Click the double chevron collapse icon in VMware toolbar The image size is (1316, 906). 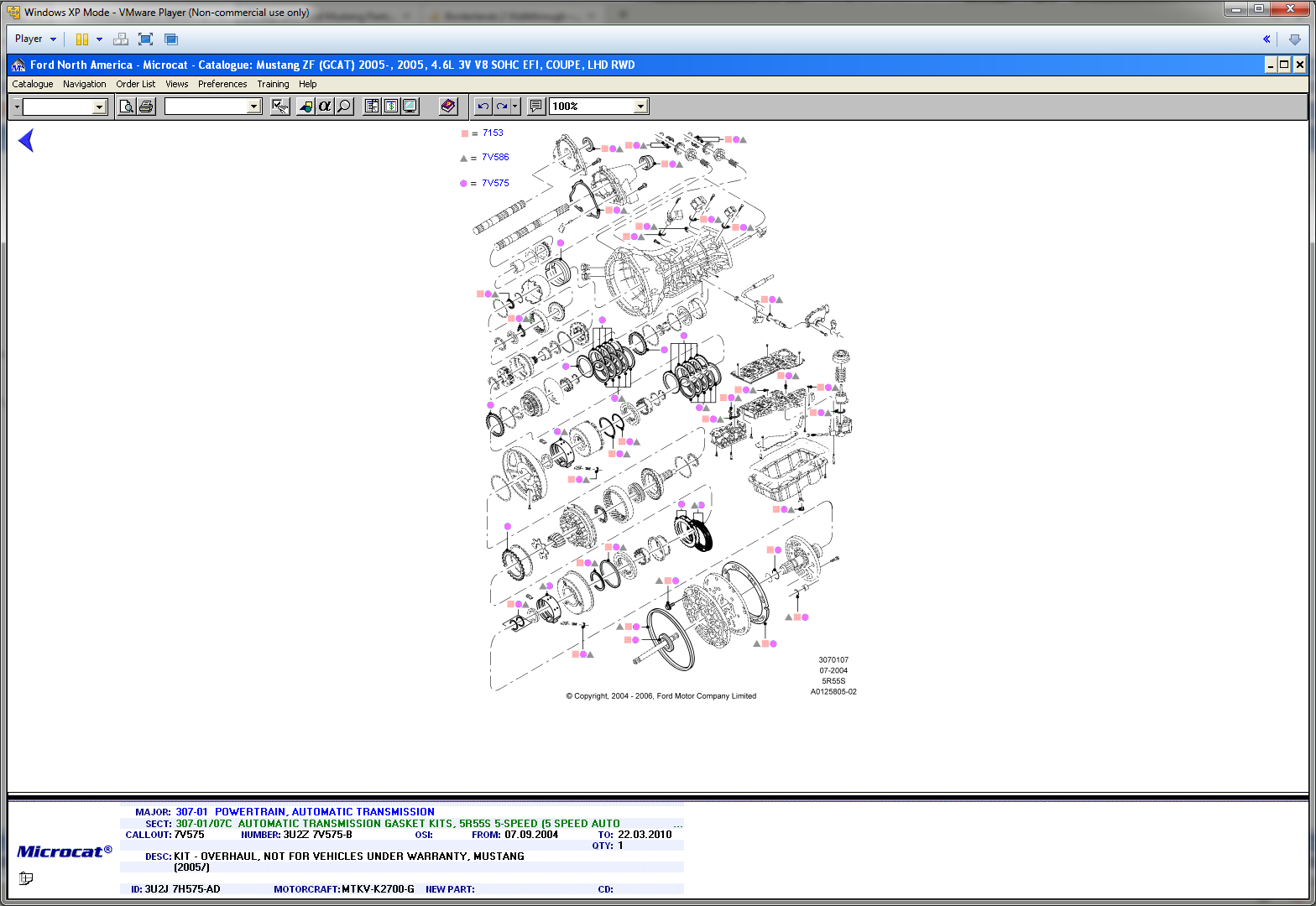coord(1266,39)
